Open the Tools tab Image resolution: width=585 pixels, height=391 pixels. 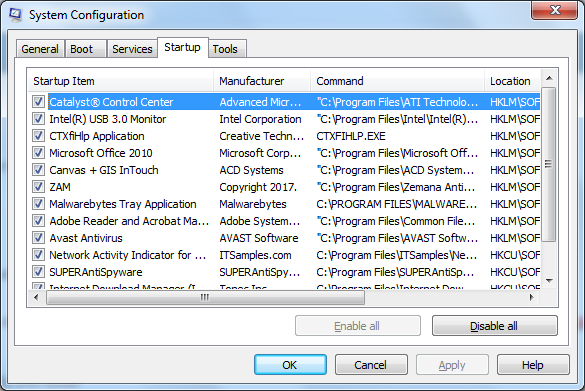coord(227,49)
